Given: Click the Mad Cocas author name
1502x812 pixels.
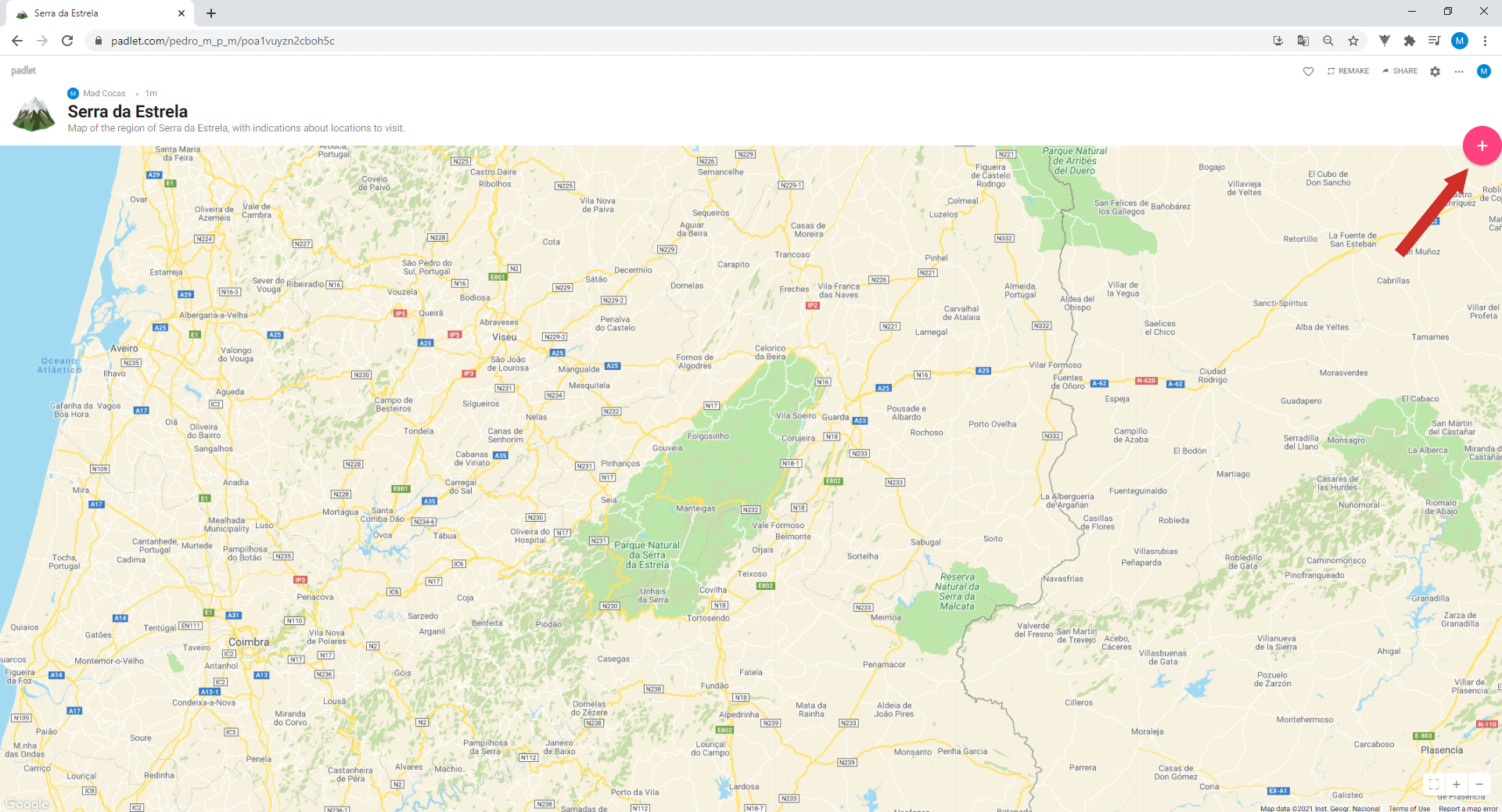Looking at the screenshot, I should click(x=104, y=93).
